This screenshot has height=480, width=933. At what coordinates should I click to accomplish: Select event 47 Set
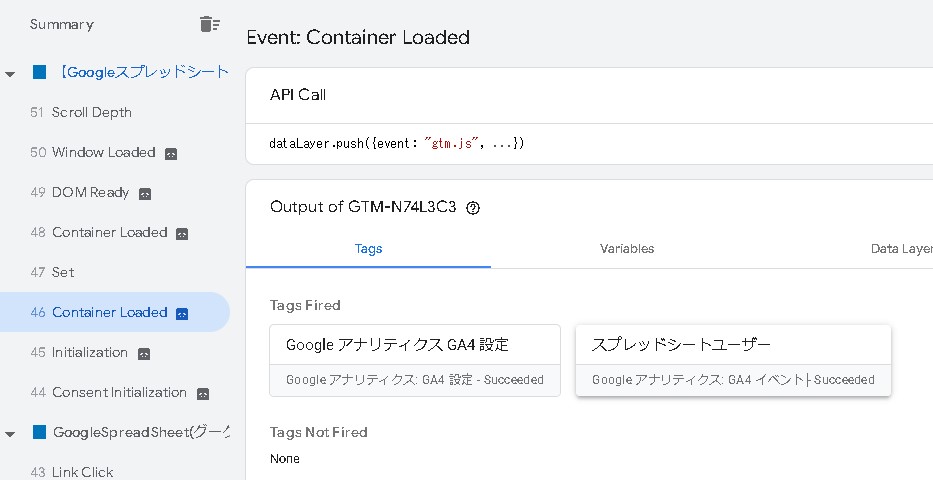pos(63,273)
